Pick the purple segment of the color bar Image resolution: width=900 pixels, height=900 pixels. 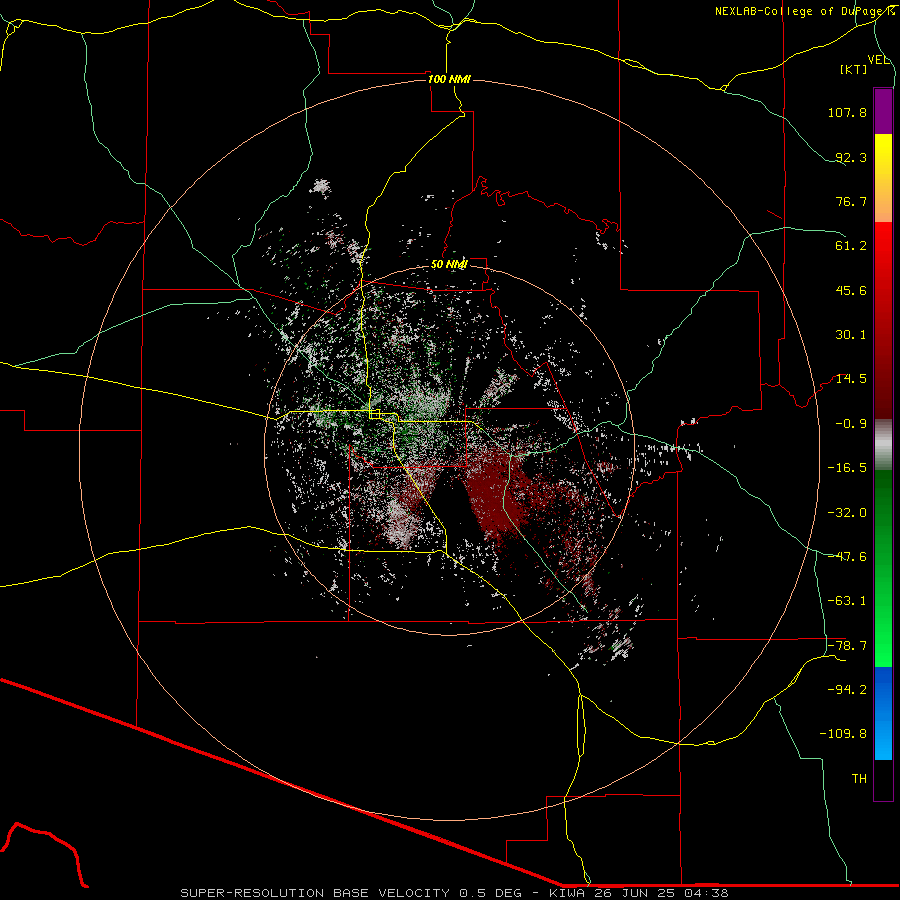pos(883,111)
